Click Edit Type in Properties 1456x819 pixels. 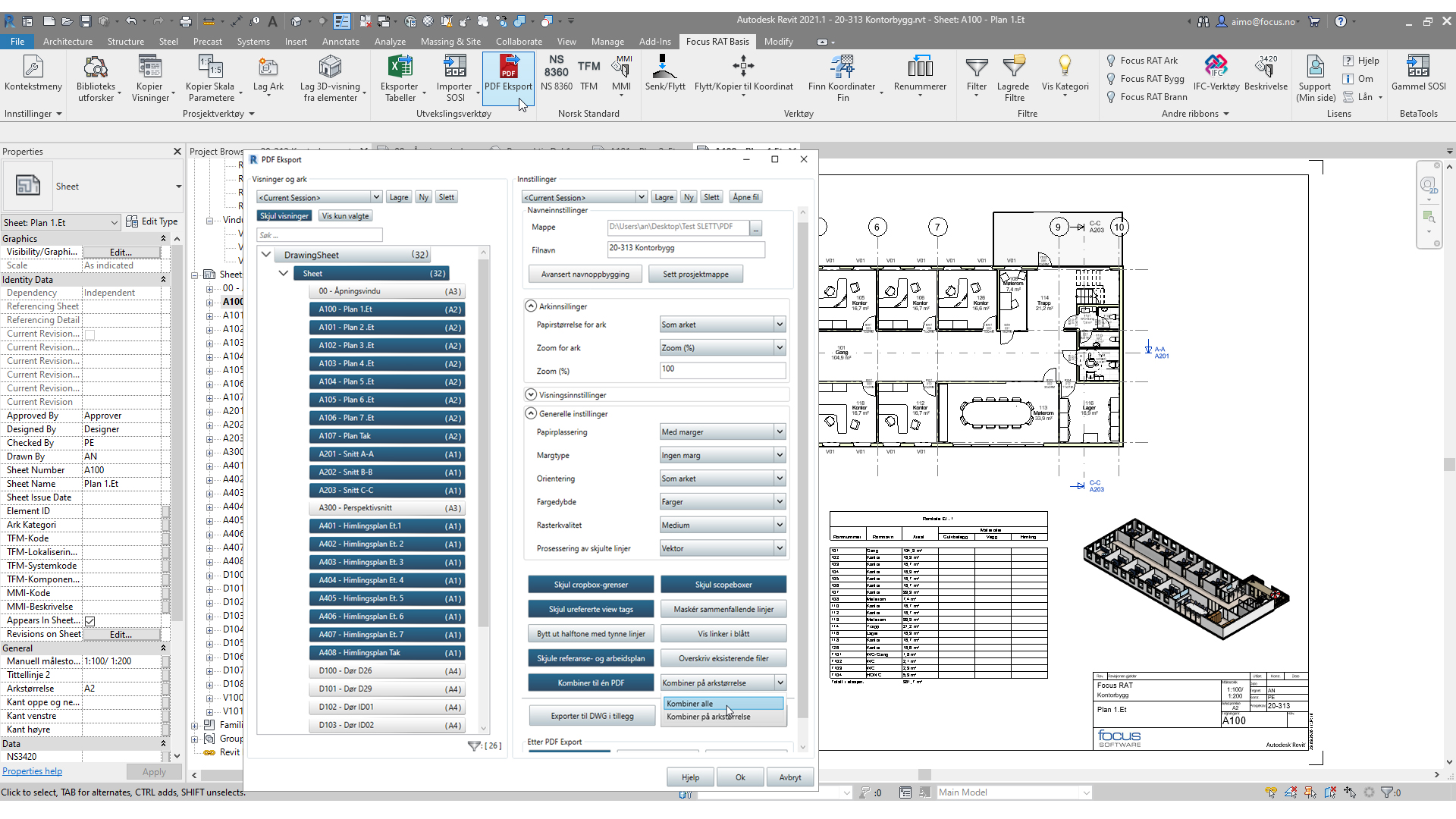click(152, 221)
